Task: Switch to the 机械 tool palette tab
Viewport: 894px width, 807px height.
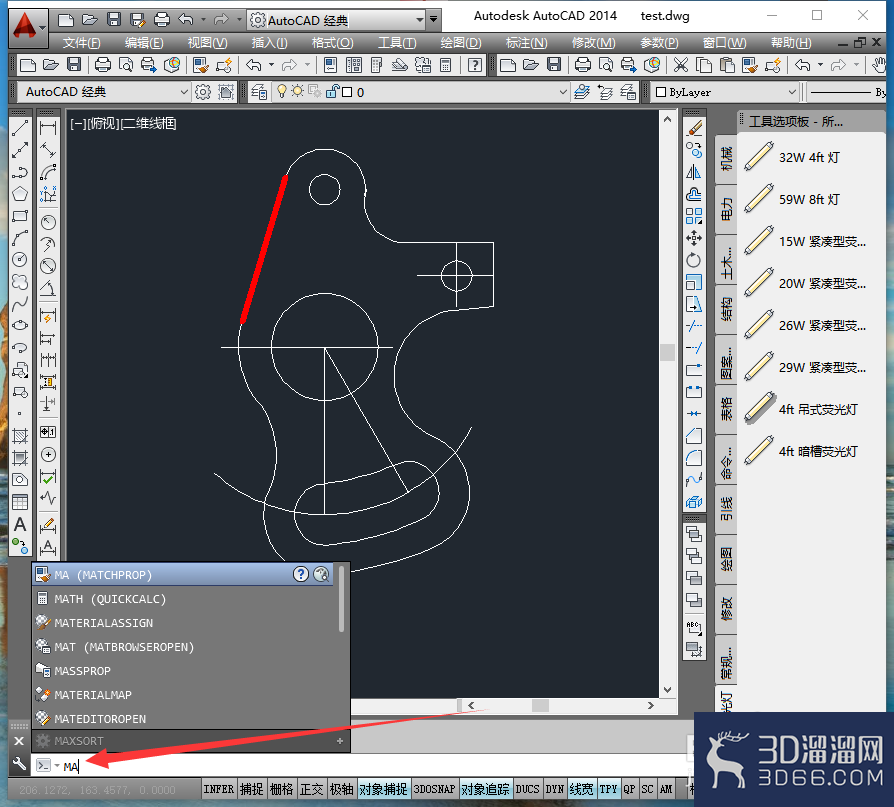Action: [x=726, y=159]
